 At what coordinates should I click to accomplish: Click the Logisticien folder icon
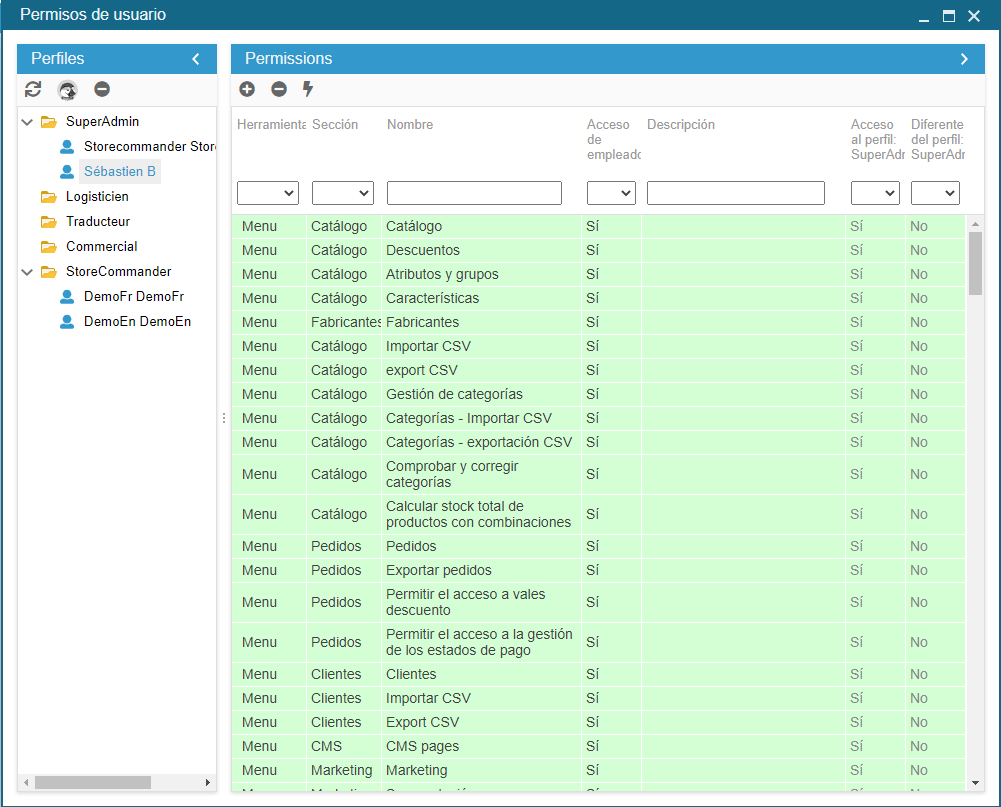pyautogui.click(x=49, y=197)
